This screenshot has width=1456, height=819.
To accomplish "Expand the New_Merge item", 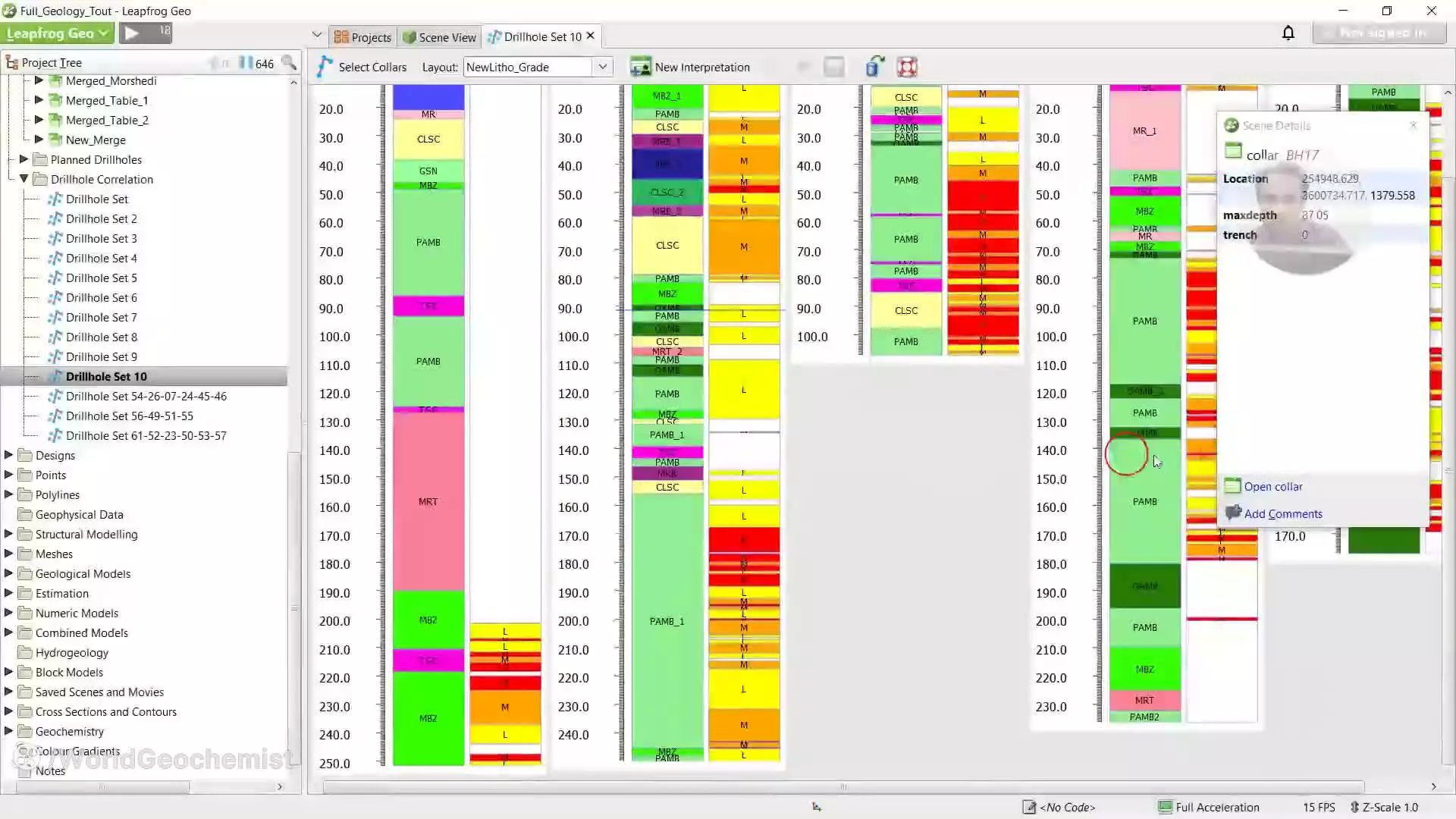I will (x=39, y=140).
